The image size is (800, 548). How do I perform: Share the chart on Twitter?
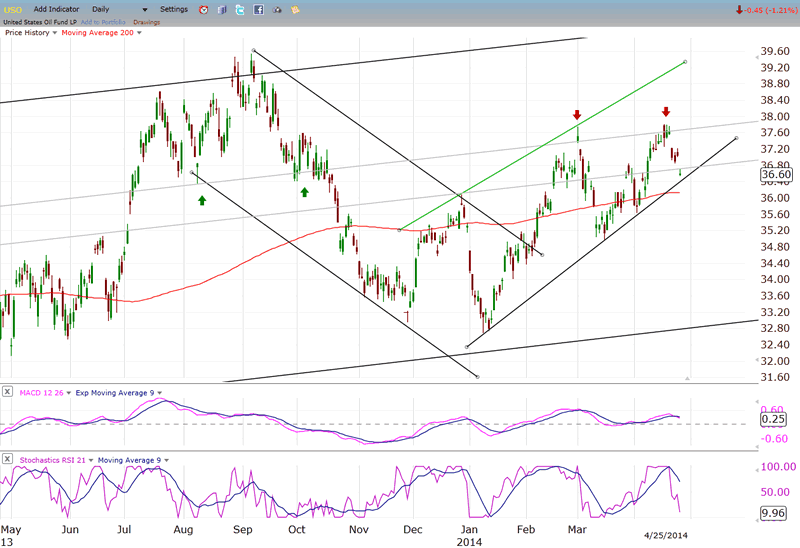click(x=240, y=9)
